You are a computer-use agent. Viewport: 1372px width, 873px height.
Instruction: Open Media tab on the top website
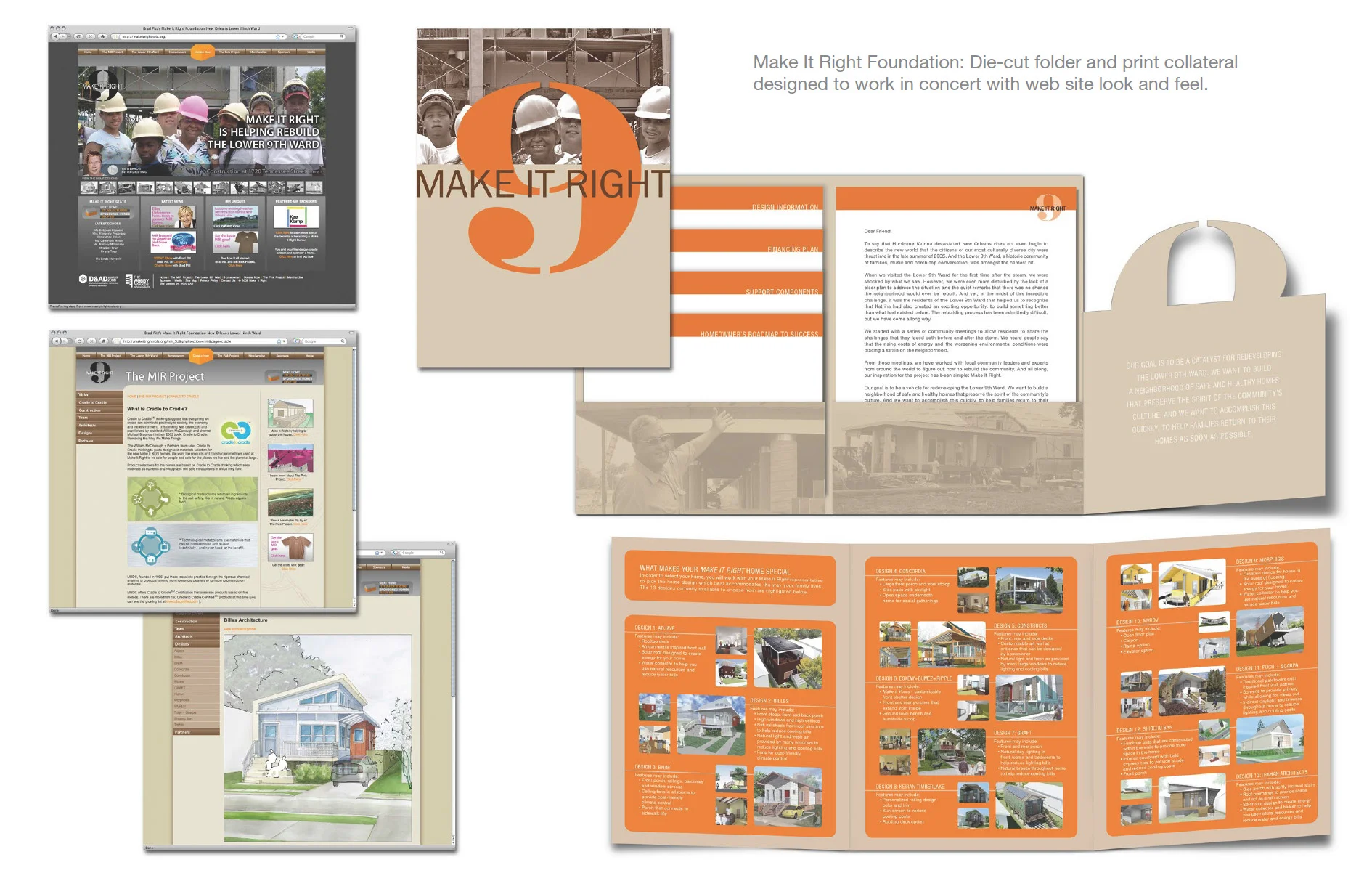(x=311, y=52)
